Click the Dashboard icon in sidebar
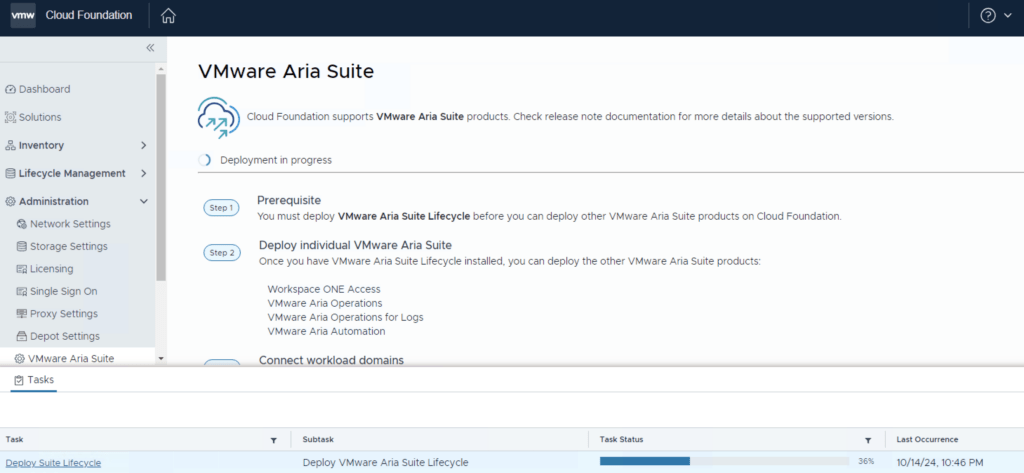Viewport: 1024px width, 473px height. (x=11, y=89)
